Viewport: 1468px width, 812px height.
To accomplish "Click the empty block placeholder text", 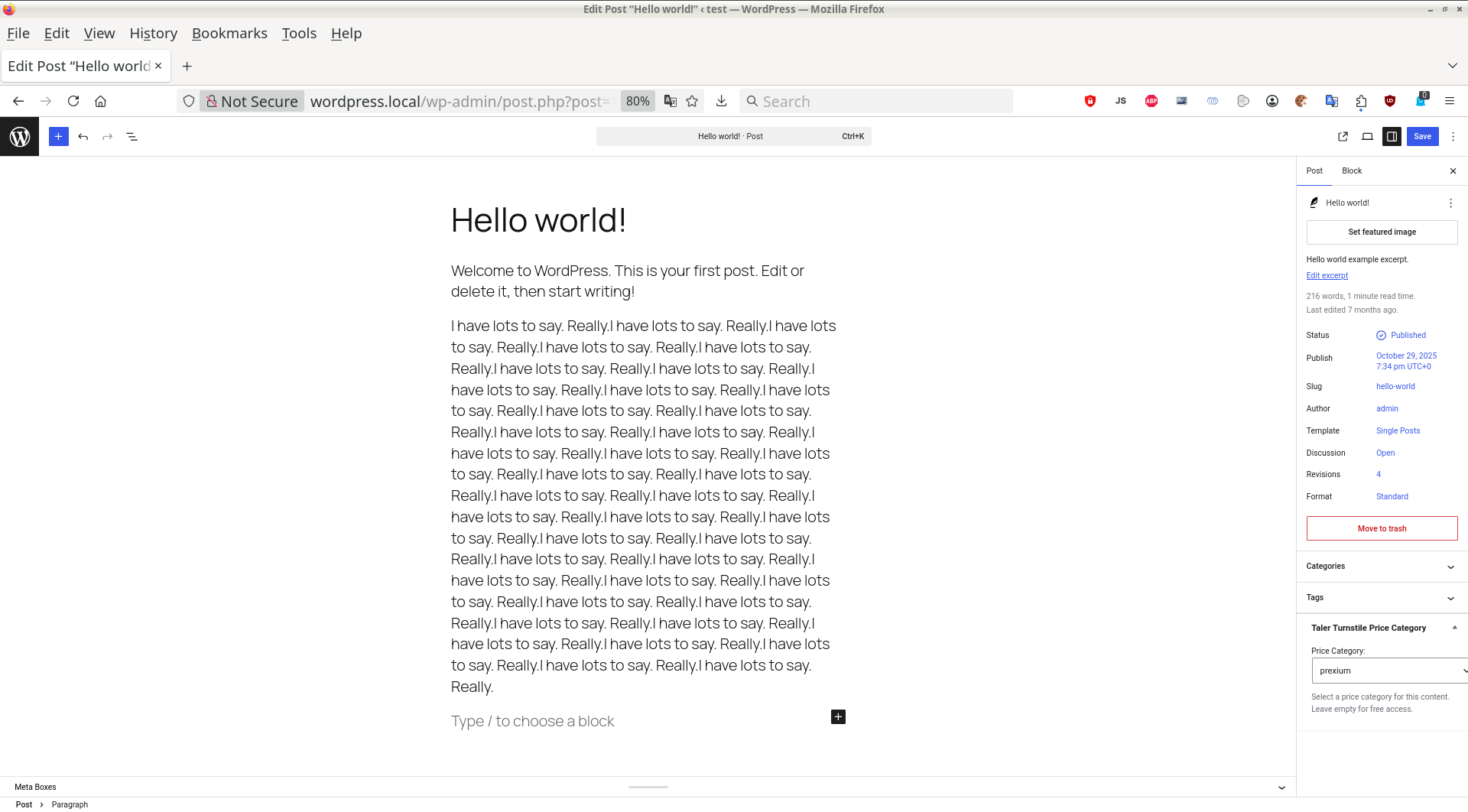I will coord(533,722).
